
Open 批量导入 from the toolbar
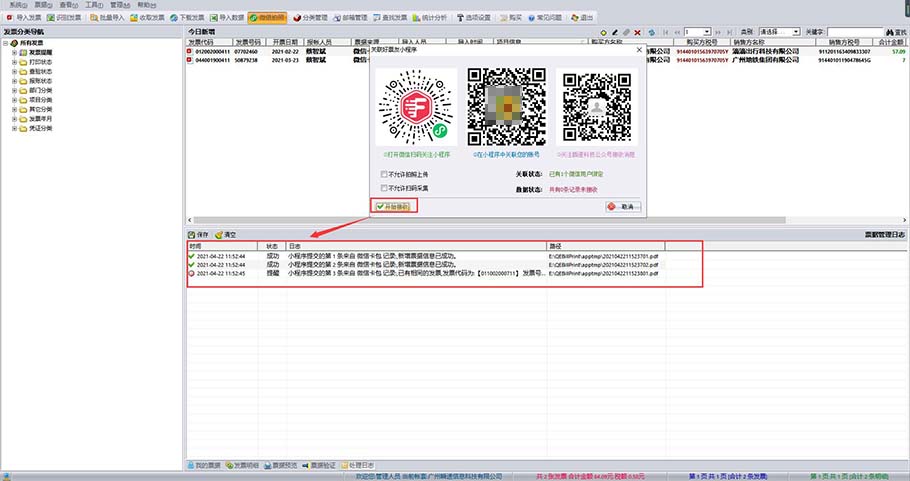click(x=109, y=18)
